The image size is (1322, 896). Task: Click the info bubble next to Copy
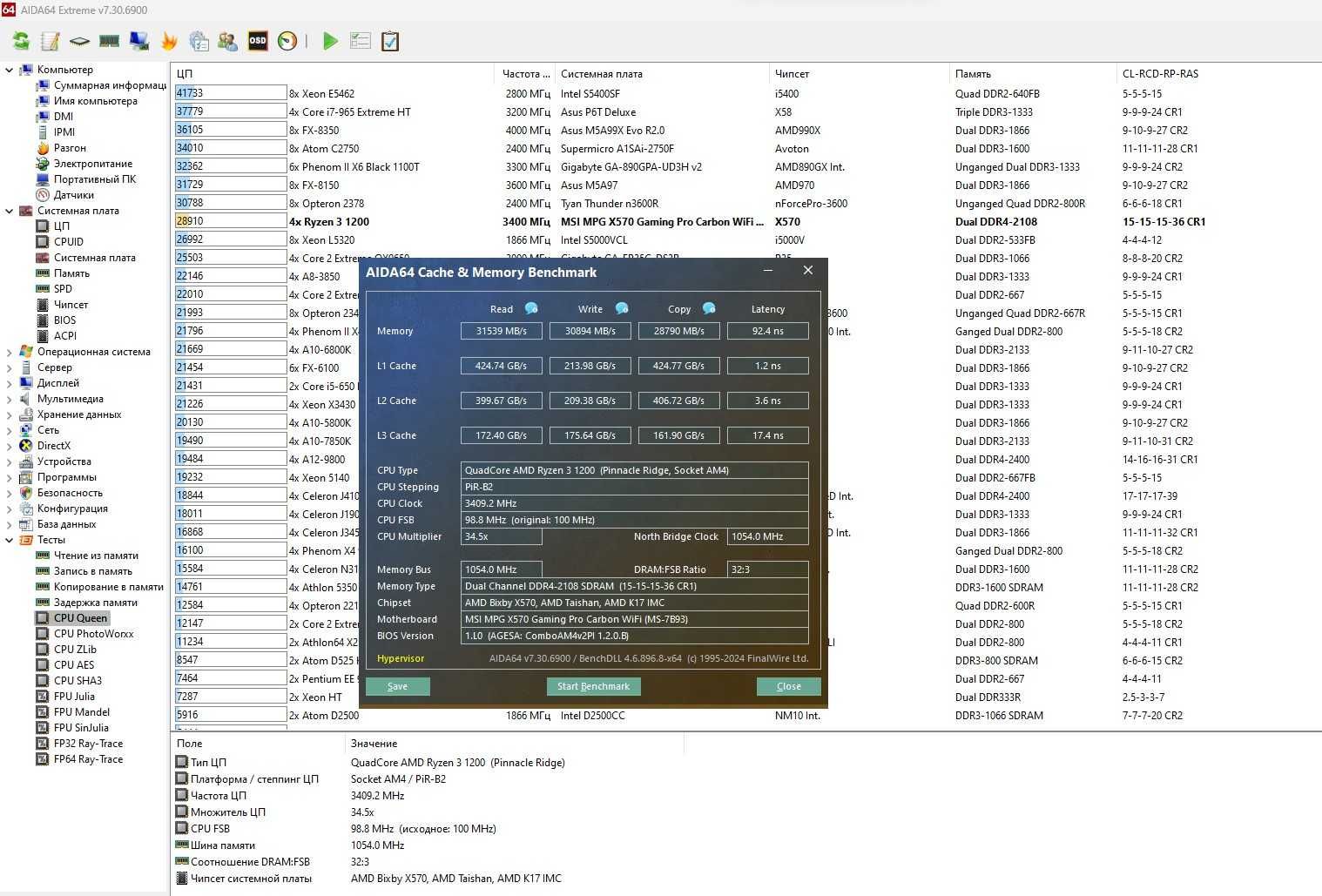pos(709,308)
